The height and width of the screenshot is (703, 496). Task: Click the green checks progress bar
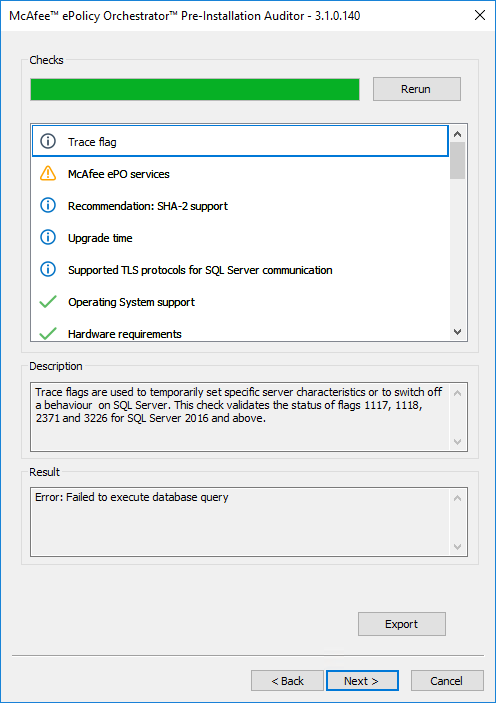[195, 89]
